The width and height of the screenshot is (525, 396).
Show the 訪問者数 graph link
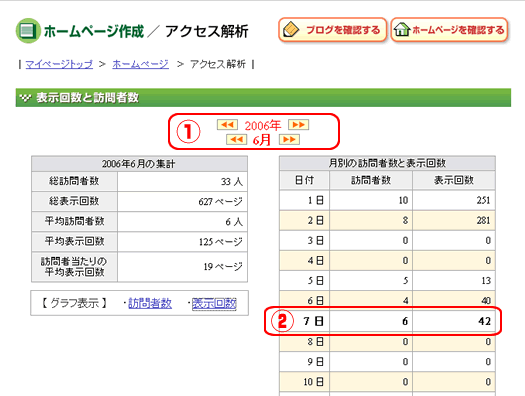(x=150, y=303)
